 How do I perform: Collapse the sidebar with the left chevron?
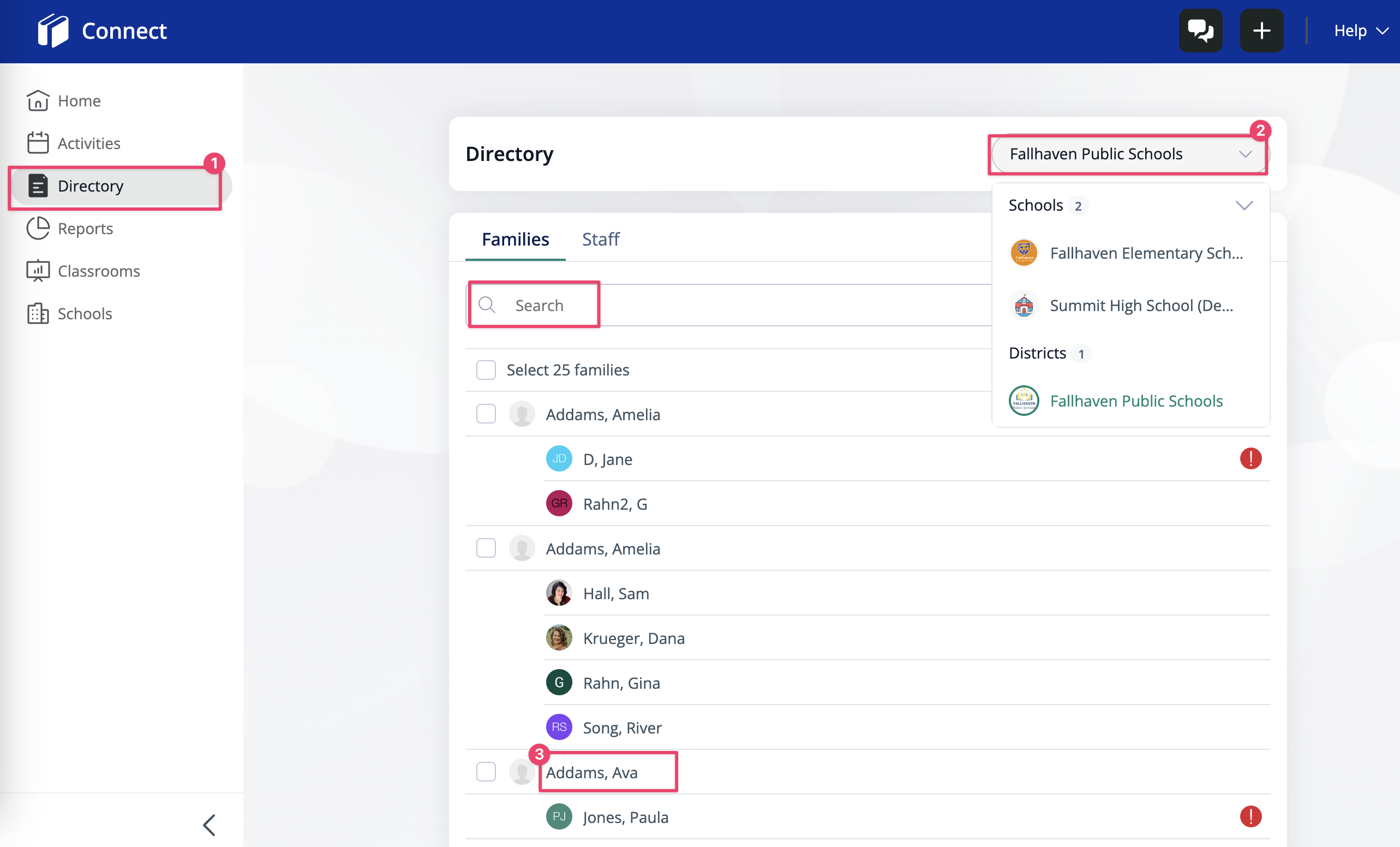coord(209,825)
